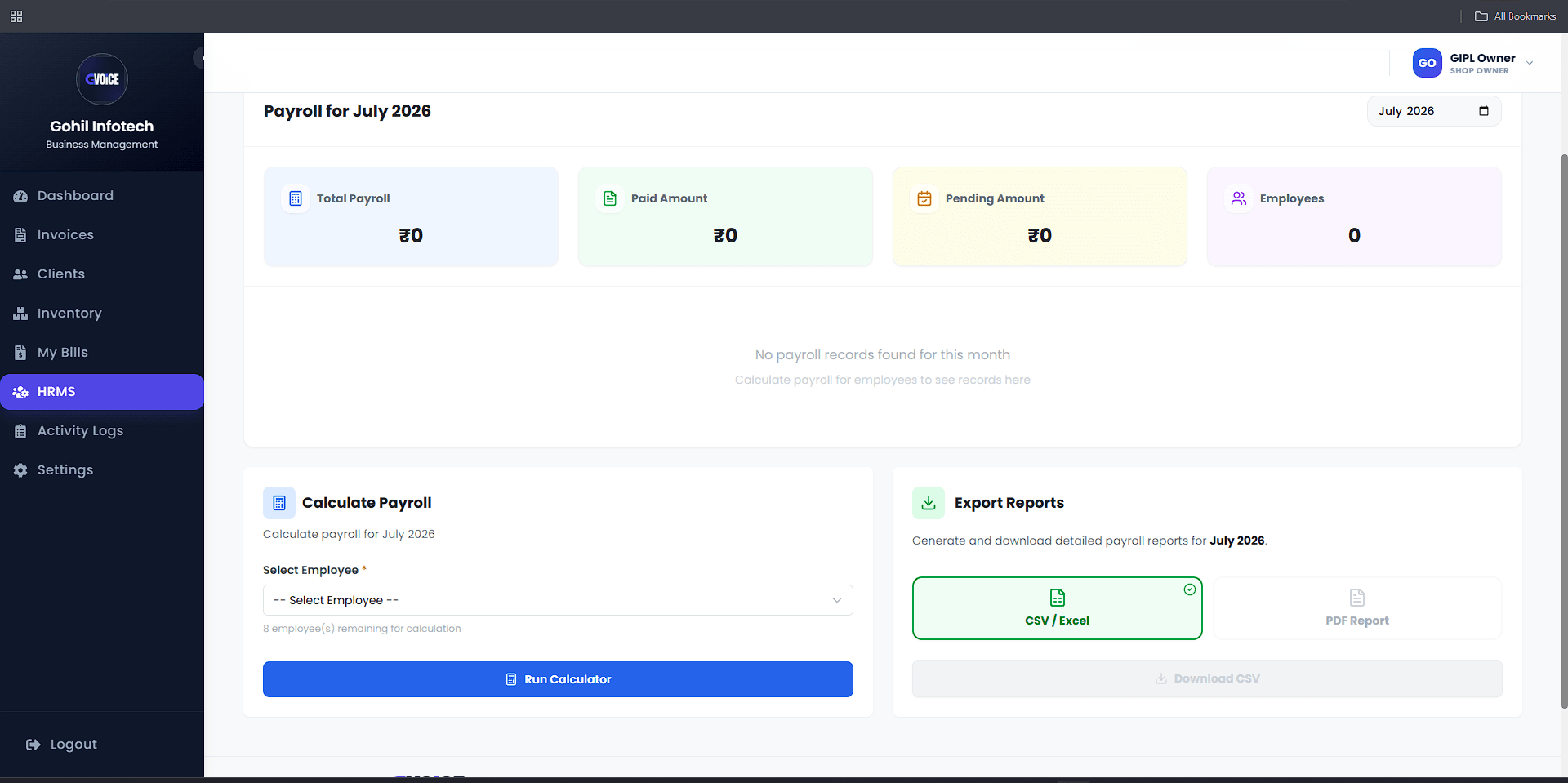The image size is (1568, 783).
Task: Open Clients from the sidebar
Action: pos(102,274)
